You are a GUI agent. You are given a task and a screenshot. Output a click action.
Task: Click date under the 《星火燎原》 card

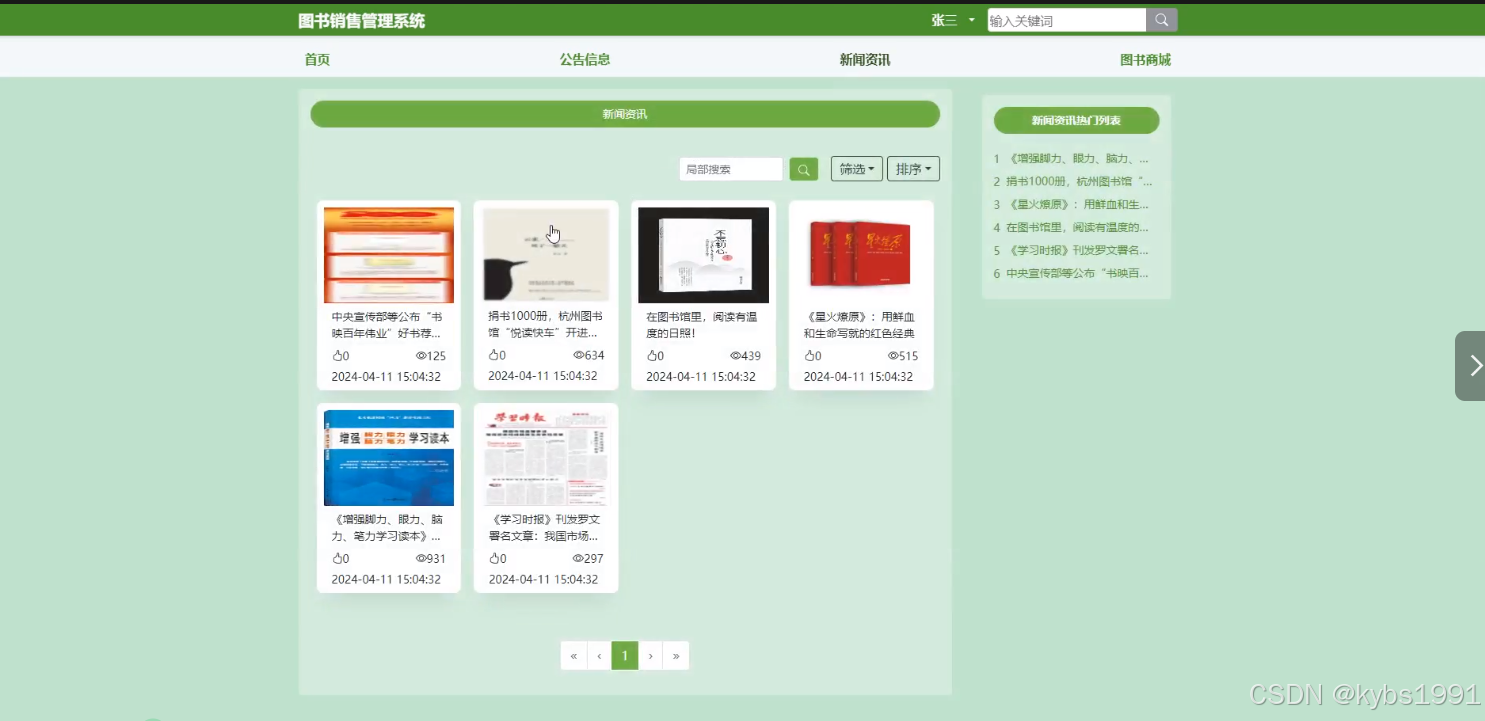(x=858, y=377)
